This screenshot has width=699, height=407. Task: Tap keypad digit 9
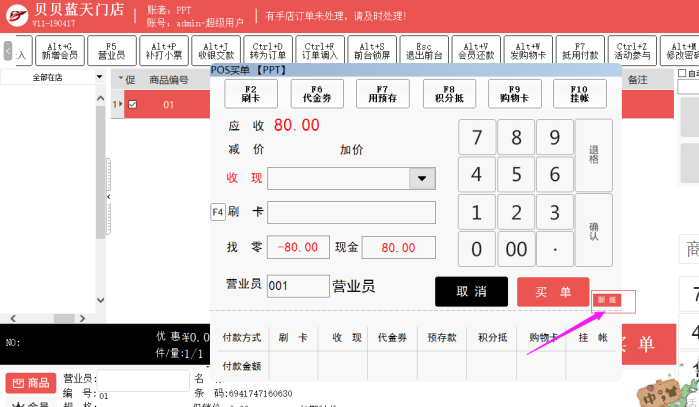tap(555, 137)
